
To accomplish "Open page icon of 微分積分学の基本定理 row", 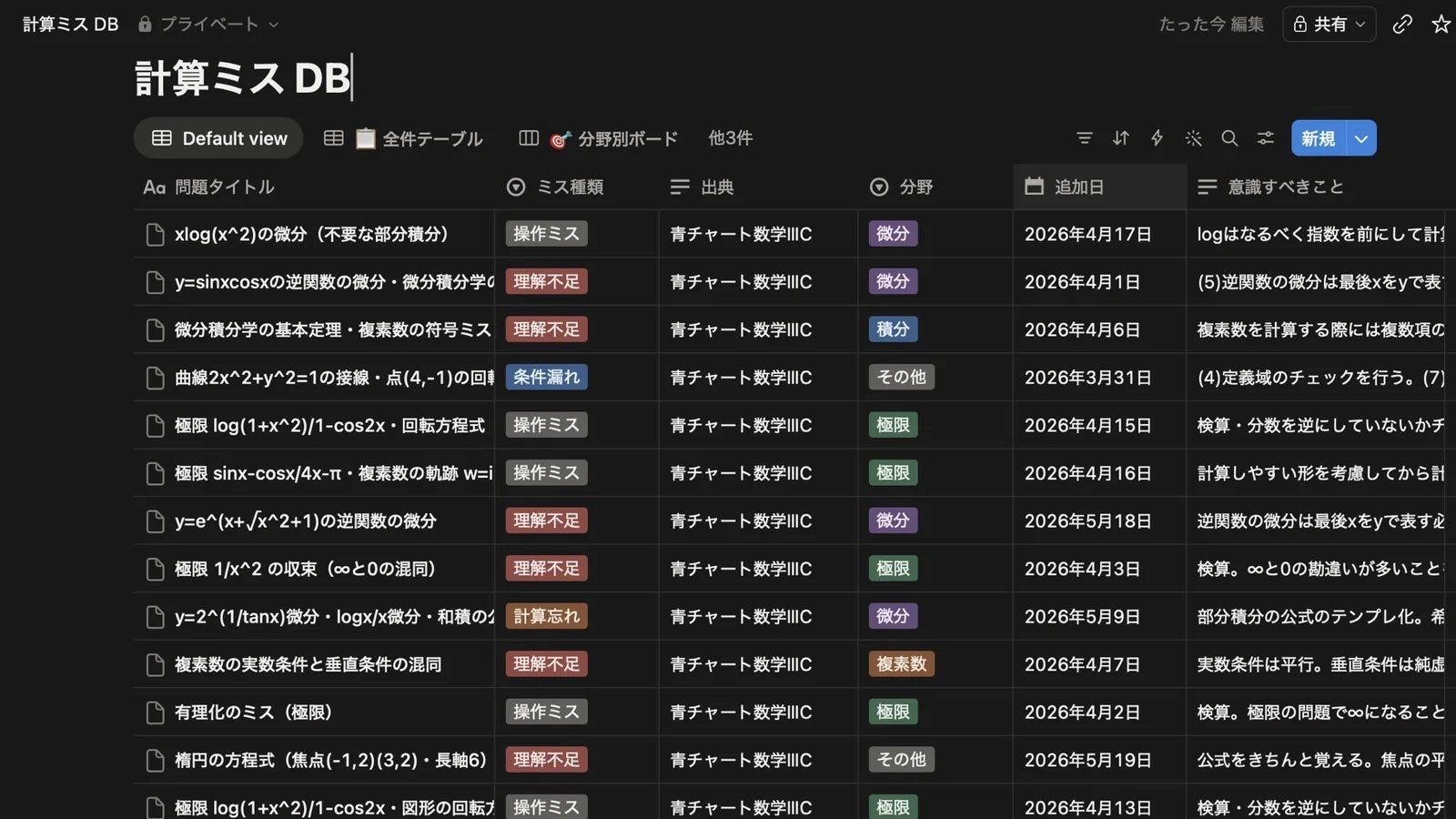I will [x=156, y=330].
